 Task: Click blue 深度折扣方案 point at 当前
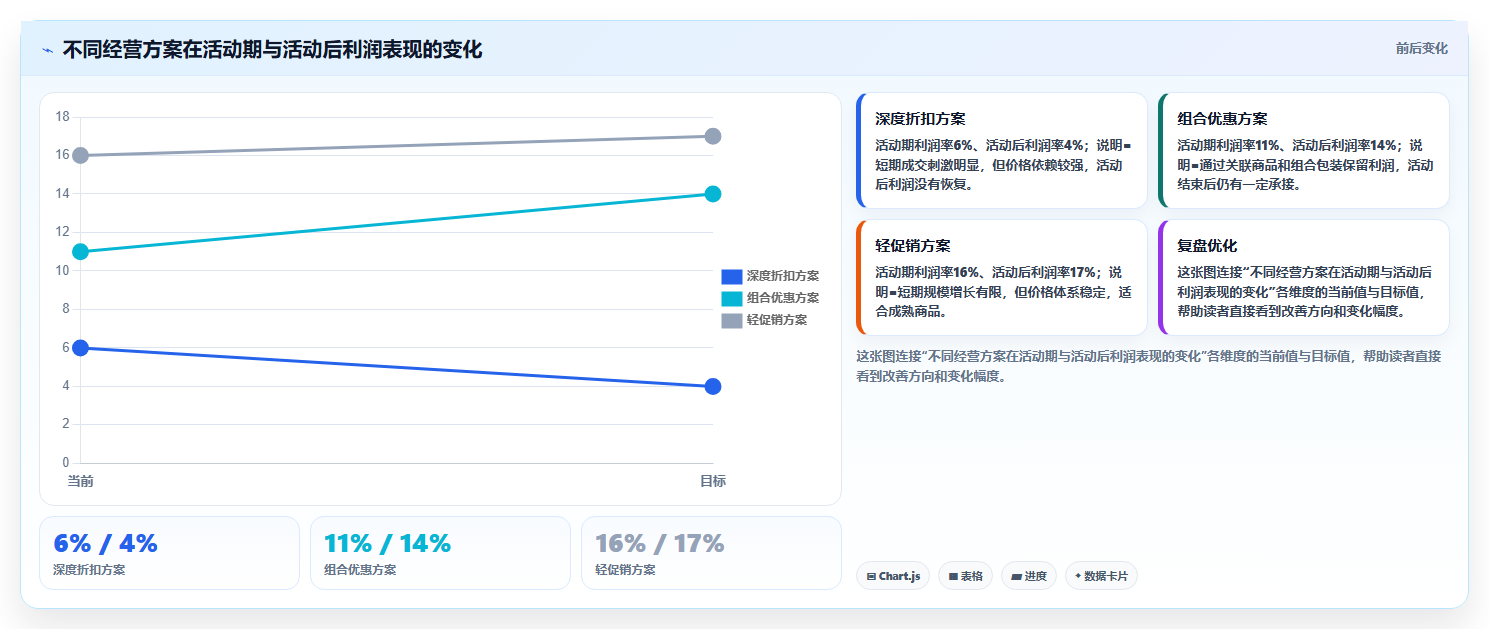80,348
